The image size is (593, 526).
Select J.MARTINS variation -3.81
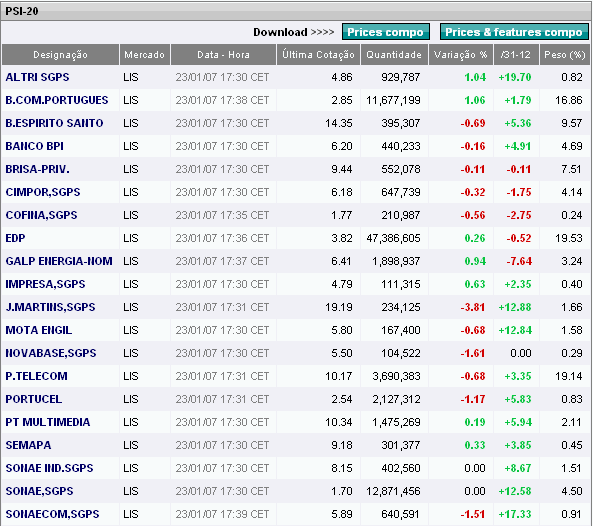(x=473, y=307)
